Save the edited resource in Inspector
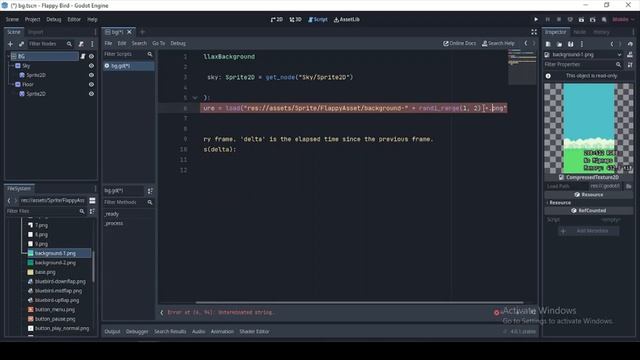This screenshot has width=640, height=360. coord(571,44)
